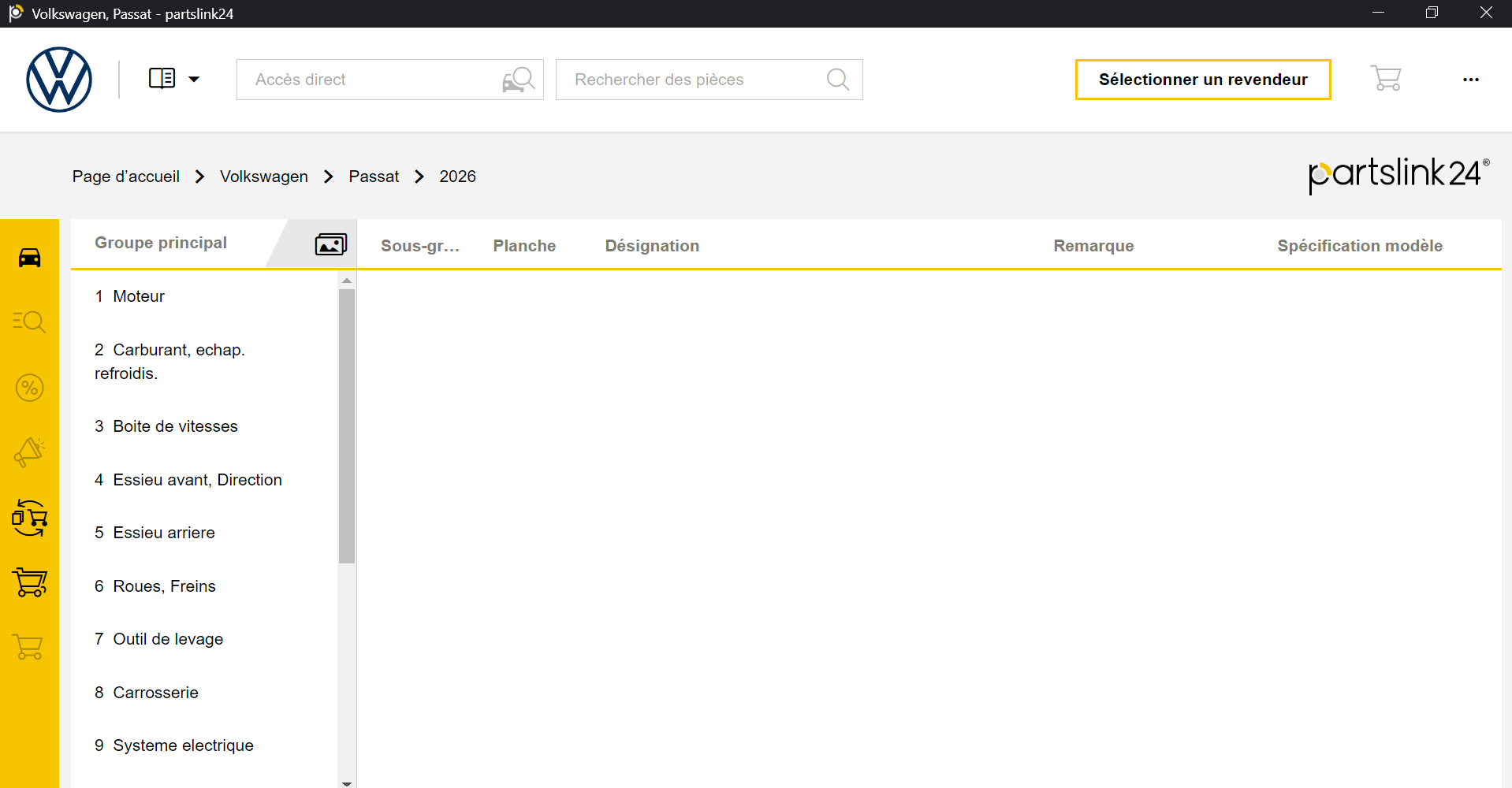This screenshot has height=788, width=1512.
Task: Minimize the partslink24 window
Action: click(1378, 13)
